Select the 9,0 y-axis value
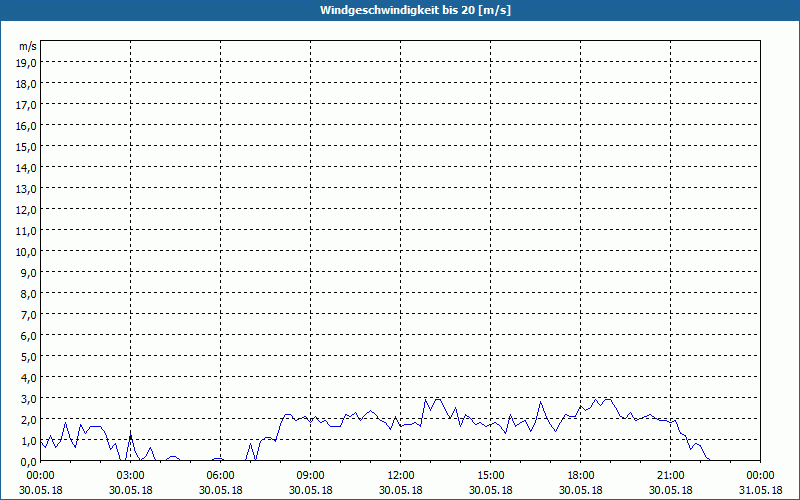The width and height of the screenshot is (800, 500). pos(30,272)
